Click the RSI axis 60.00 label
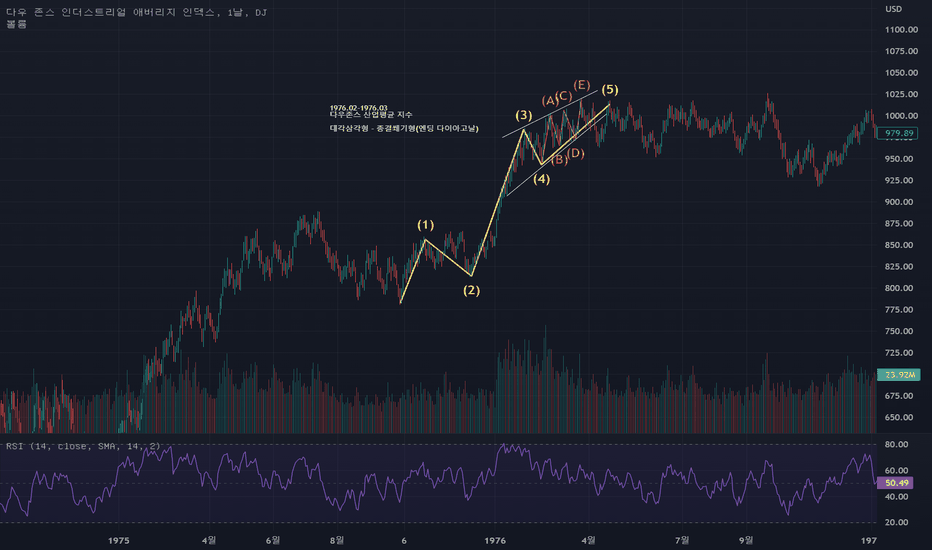This screenshot has width=932, height=550. pyautogui.click(x=896, y=470)
